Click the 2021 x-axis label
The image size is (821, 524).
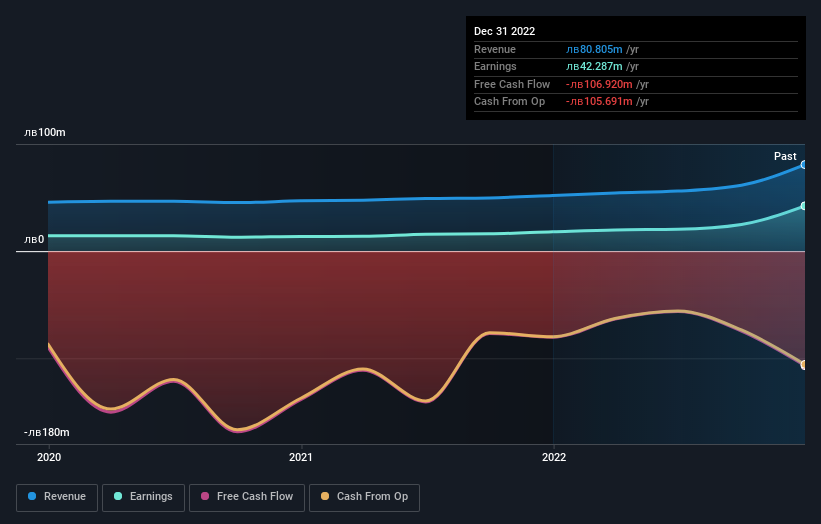(301, 457)
